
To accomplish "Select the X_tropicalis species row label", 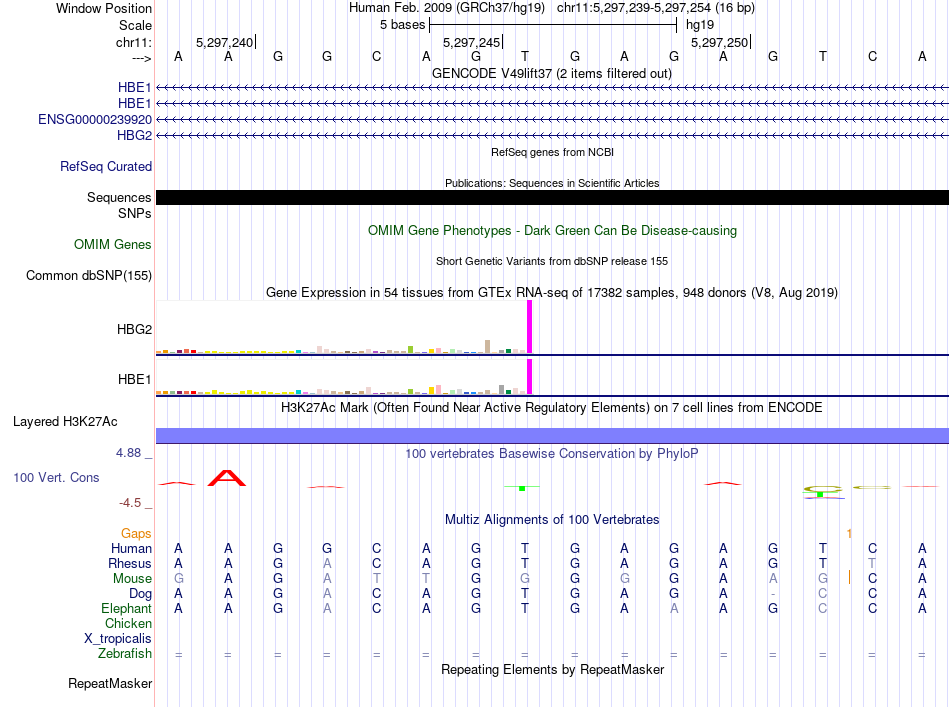I will [x=118, y=639].
